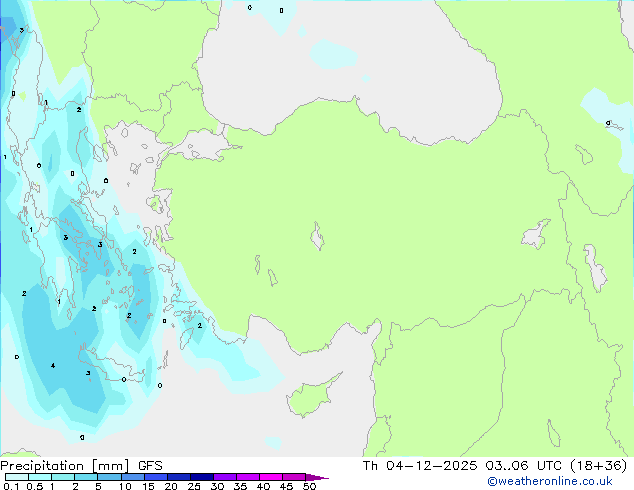Click the '10' legend scale label
Image resolution: width=634 pixels, height=490 pixels.
[125, 486]
